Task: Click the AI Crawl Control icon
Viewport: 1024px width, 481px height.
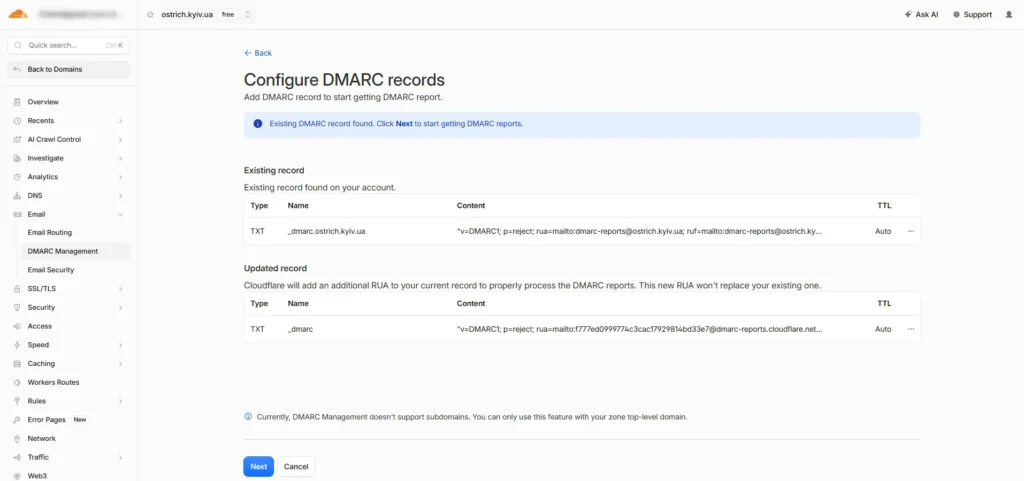Action: click(x=17, y=140)
